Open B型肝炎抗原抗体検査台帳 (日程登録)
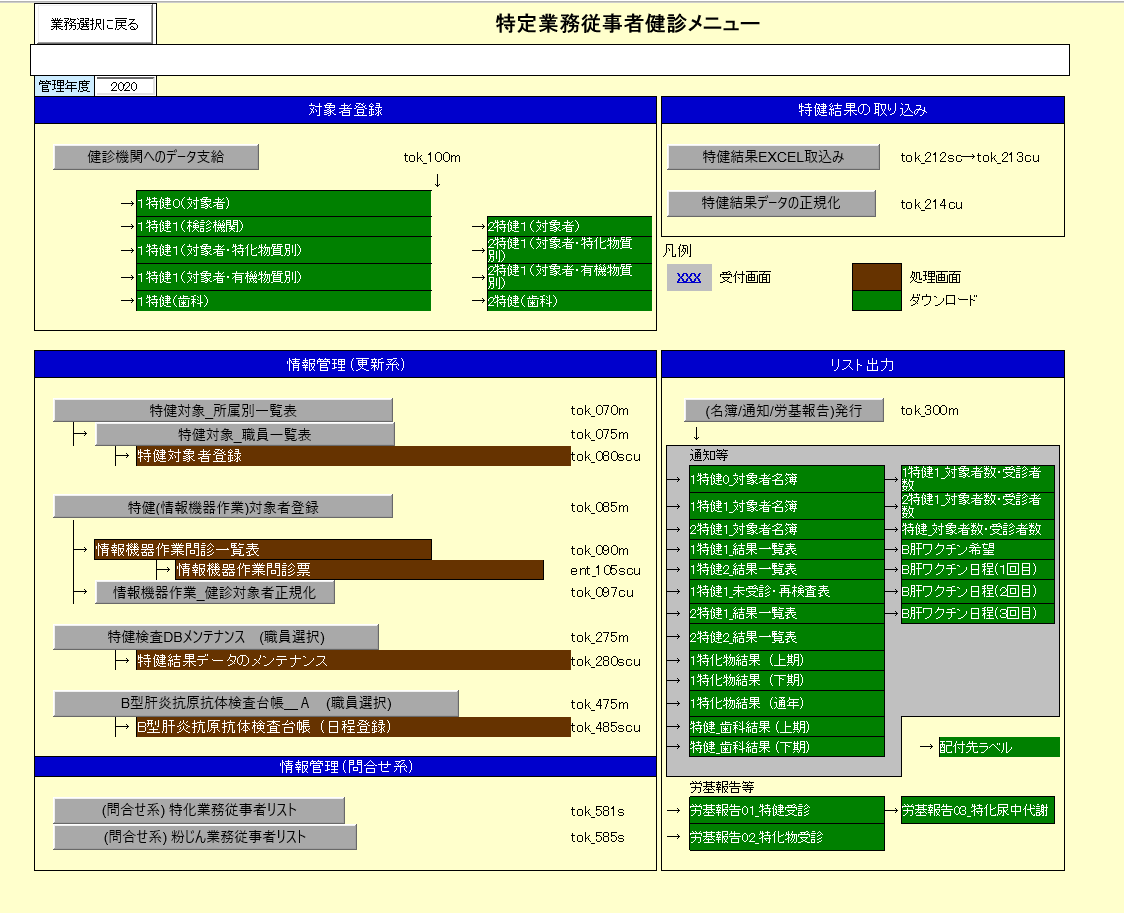The width and height of the screenshot is (1124, 913). 353,727
